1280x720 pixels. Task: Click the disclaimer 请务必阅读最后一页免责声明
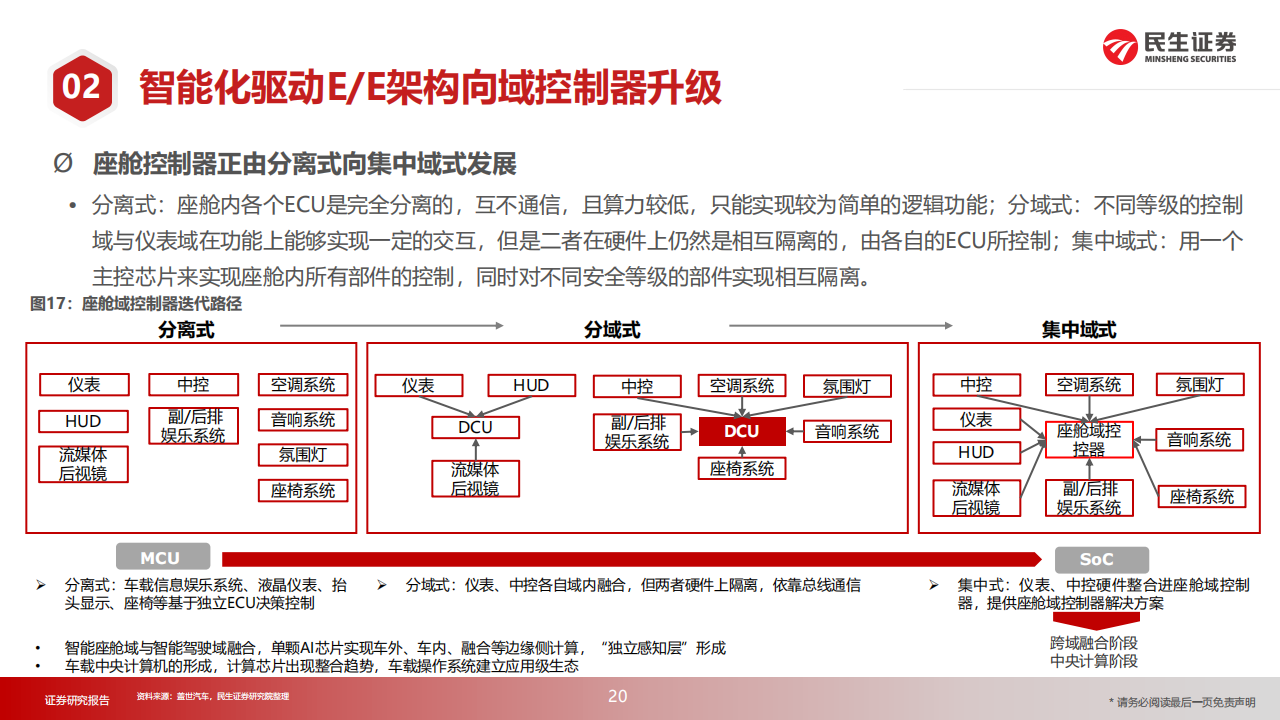click(x=1182, y=701)
